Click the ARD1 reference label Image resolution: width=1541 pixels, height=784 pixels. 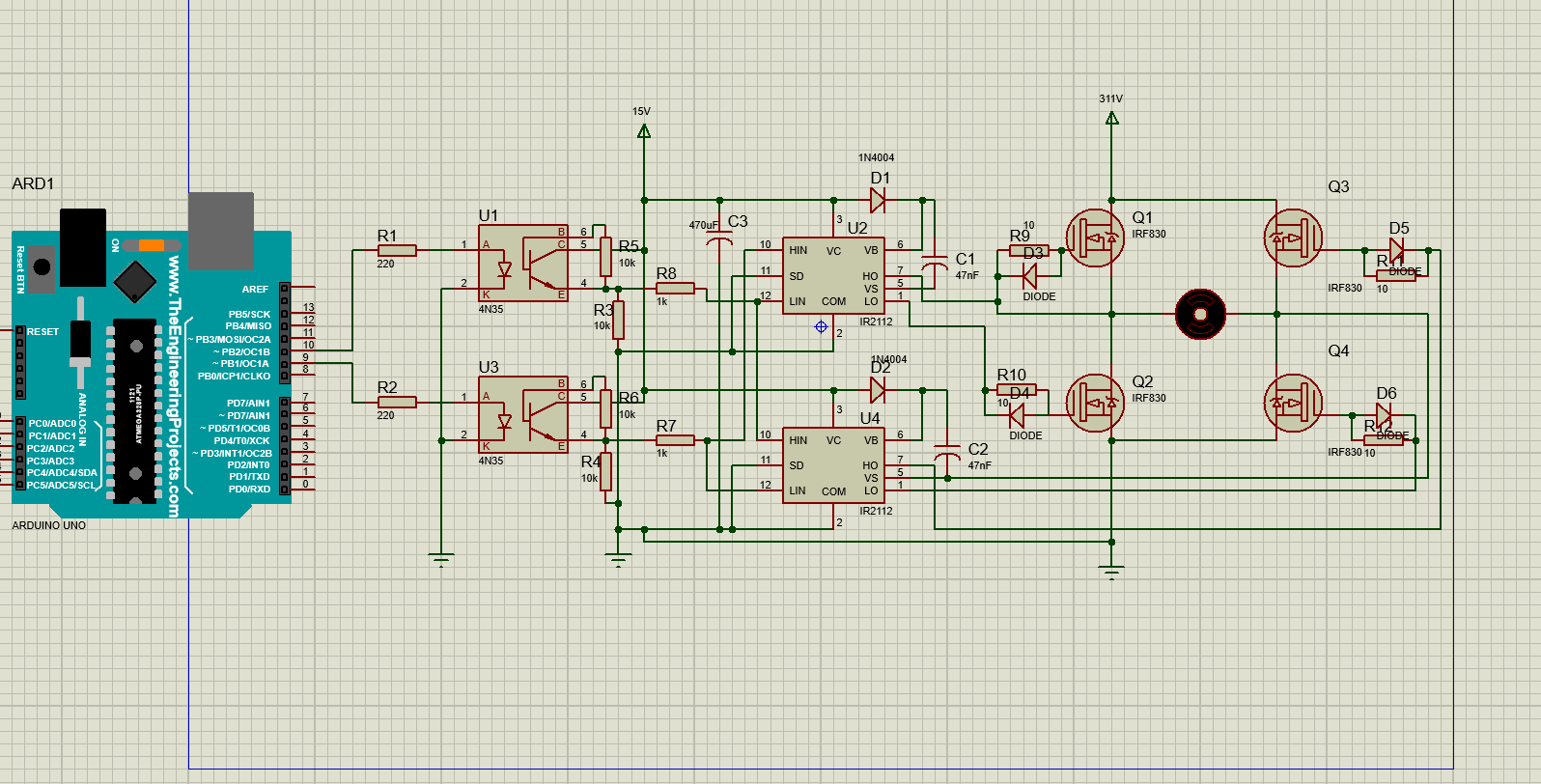coord(33,183)
